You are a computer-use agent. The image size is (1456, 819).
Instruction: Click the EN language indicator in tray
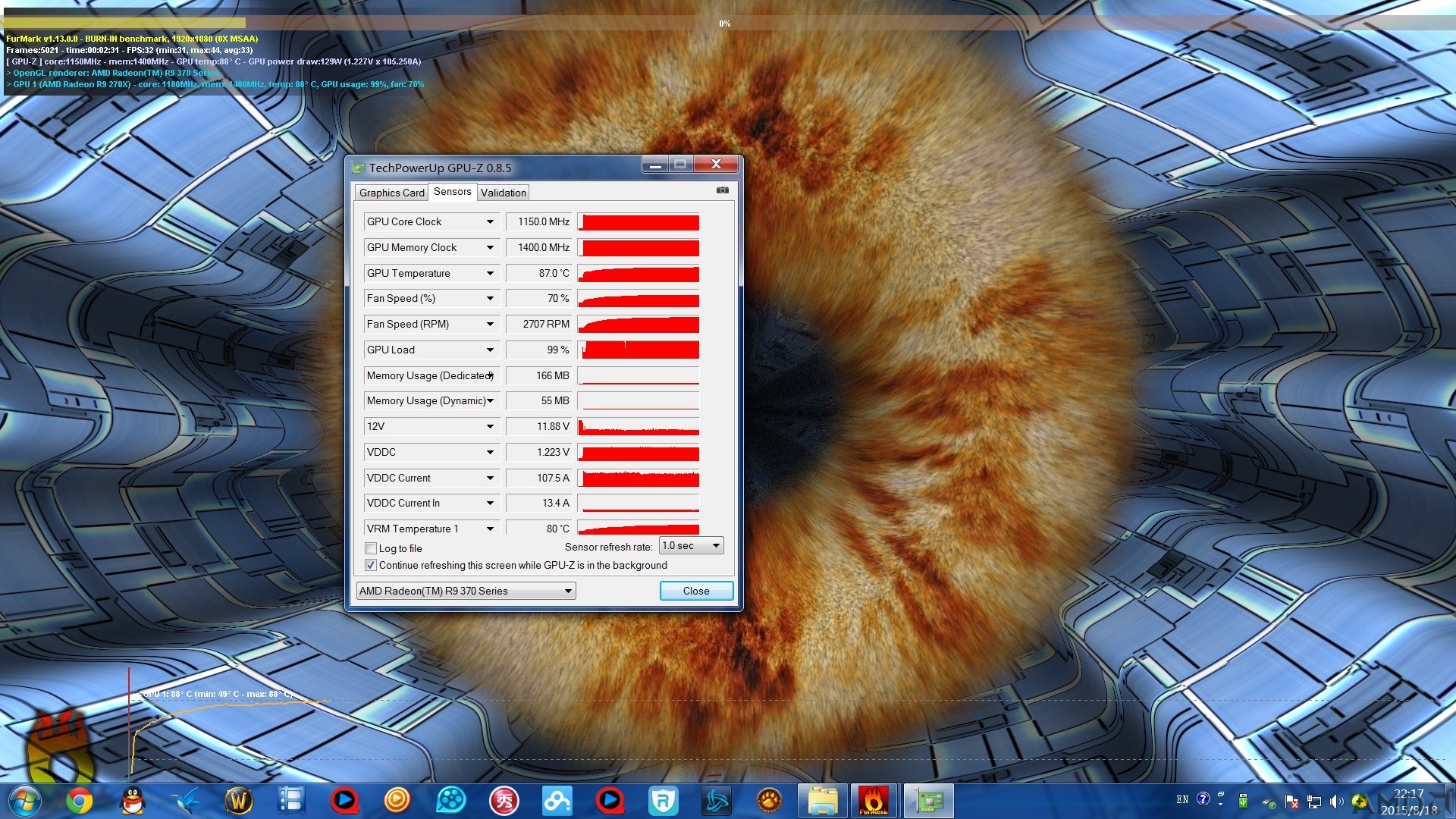pyautogui.click(x=1182, y=800)
